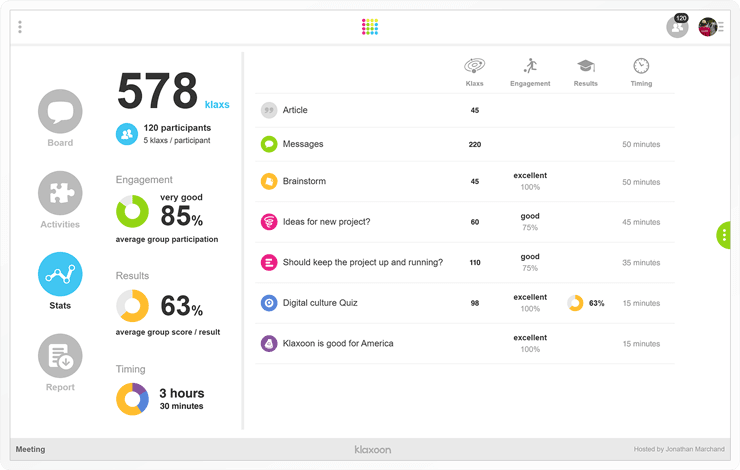Click the green Engagement donut chart
Image resolution: width=740 pixels, height=470 pixels.
[x=132, y=212]
